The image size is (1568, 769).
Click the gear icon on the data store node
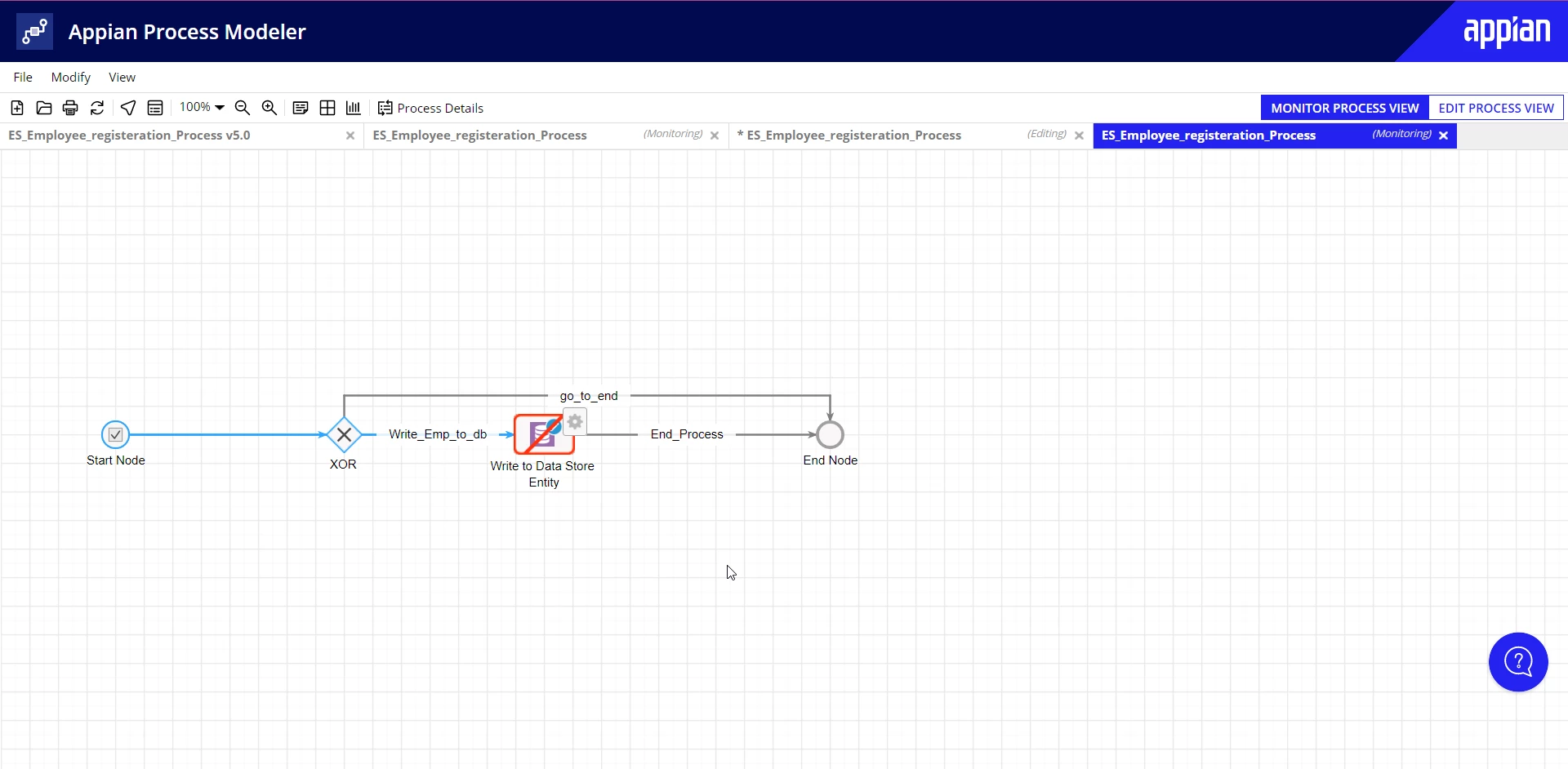(x=575, y=421)
